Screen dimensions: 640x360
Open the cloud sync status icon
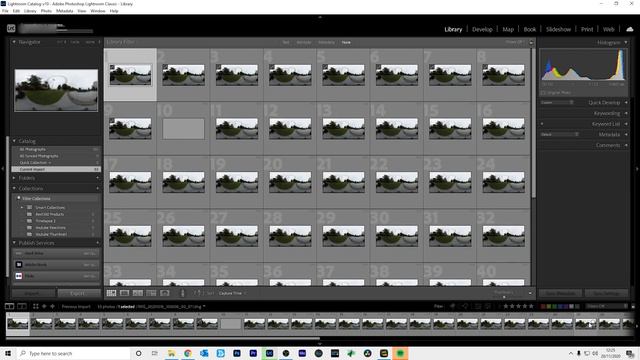[x=630, y=29]
